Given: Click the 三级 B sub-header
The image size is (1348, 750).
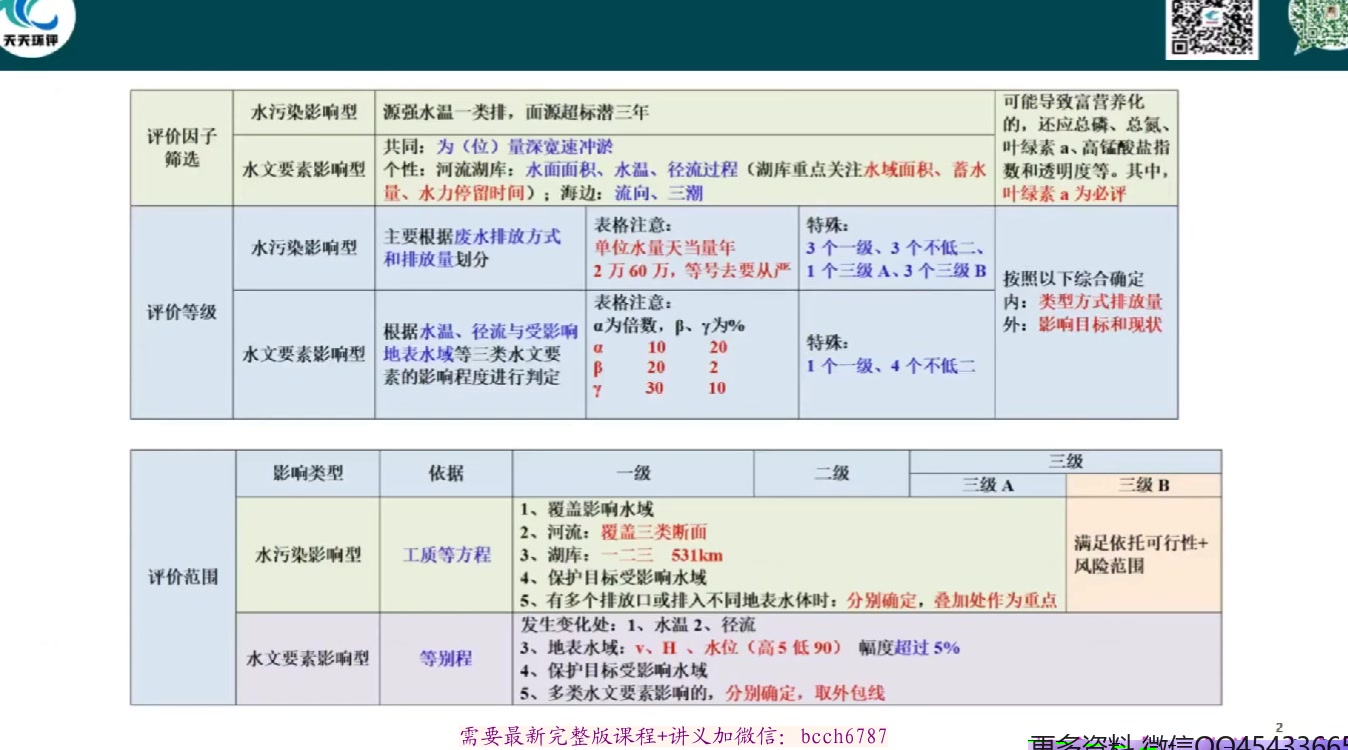Looking at the screenshot, I should pyautogui.click(x=1144, y=485).
